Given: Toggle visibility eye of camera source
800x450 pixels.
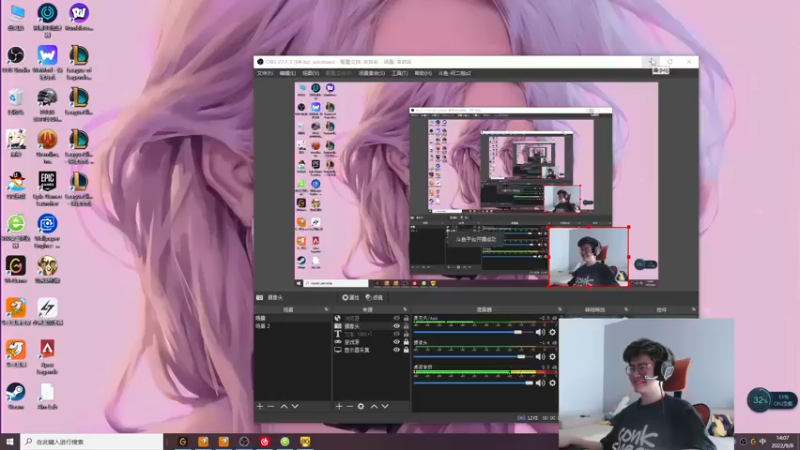Looking at the screenshot, I should click(x=396, y=326).
